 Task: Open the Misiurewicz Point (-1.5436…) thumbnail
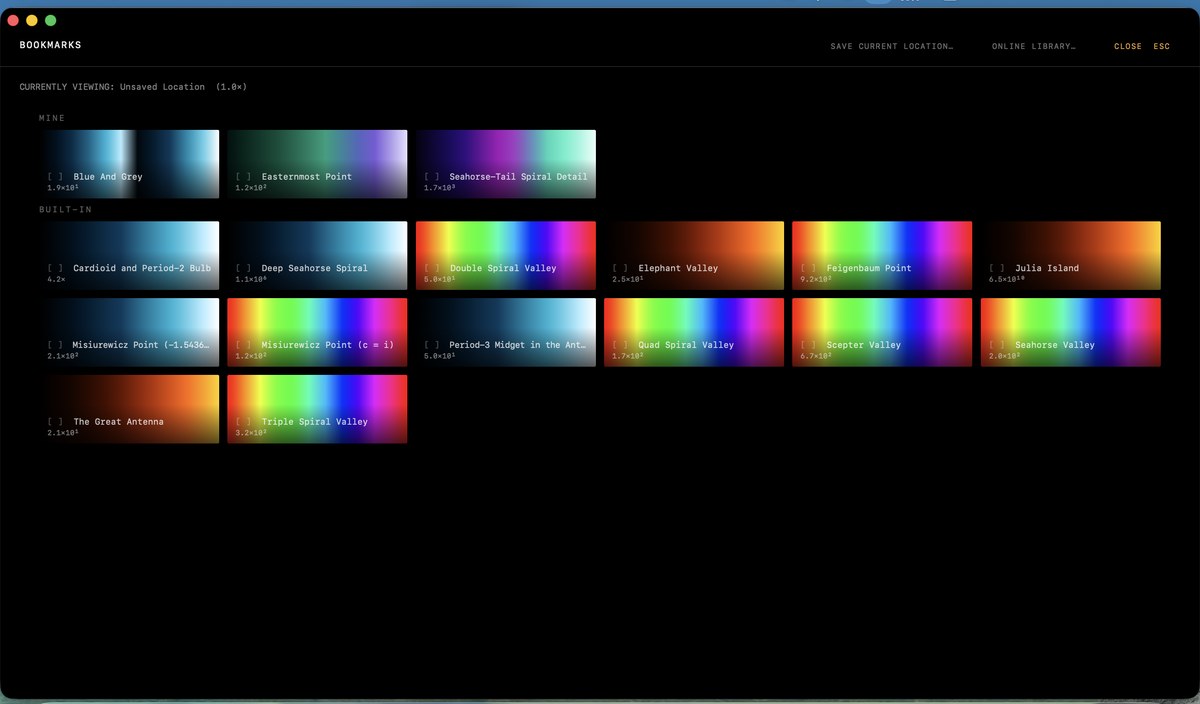coord(131,332)
